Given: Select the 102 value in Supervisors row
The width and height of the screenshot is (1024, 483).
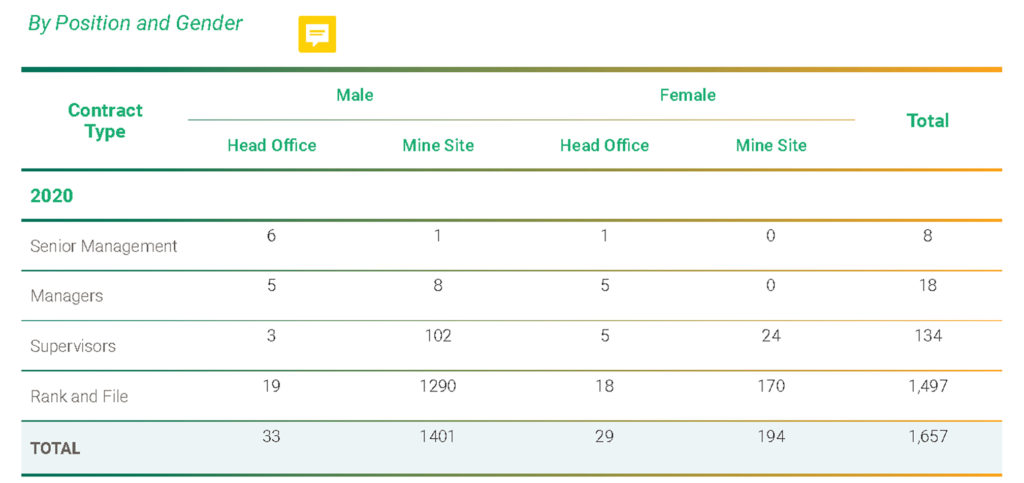Looking at the screenshot, I should point(437,335).
